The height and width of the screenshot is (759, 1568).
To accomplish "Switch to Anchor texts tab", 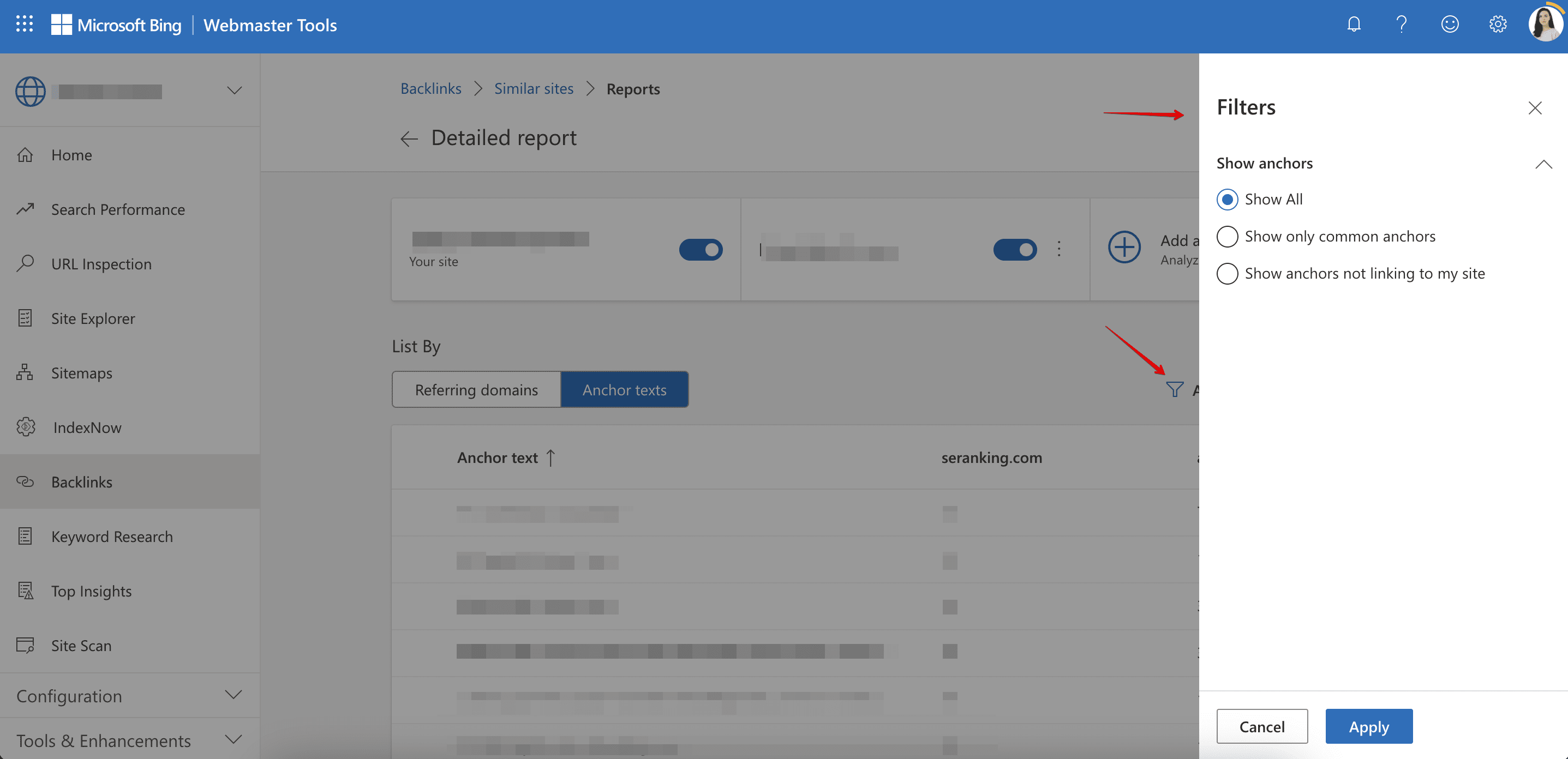I will click(624, 389).
